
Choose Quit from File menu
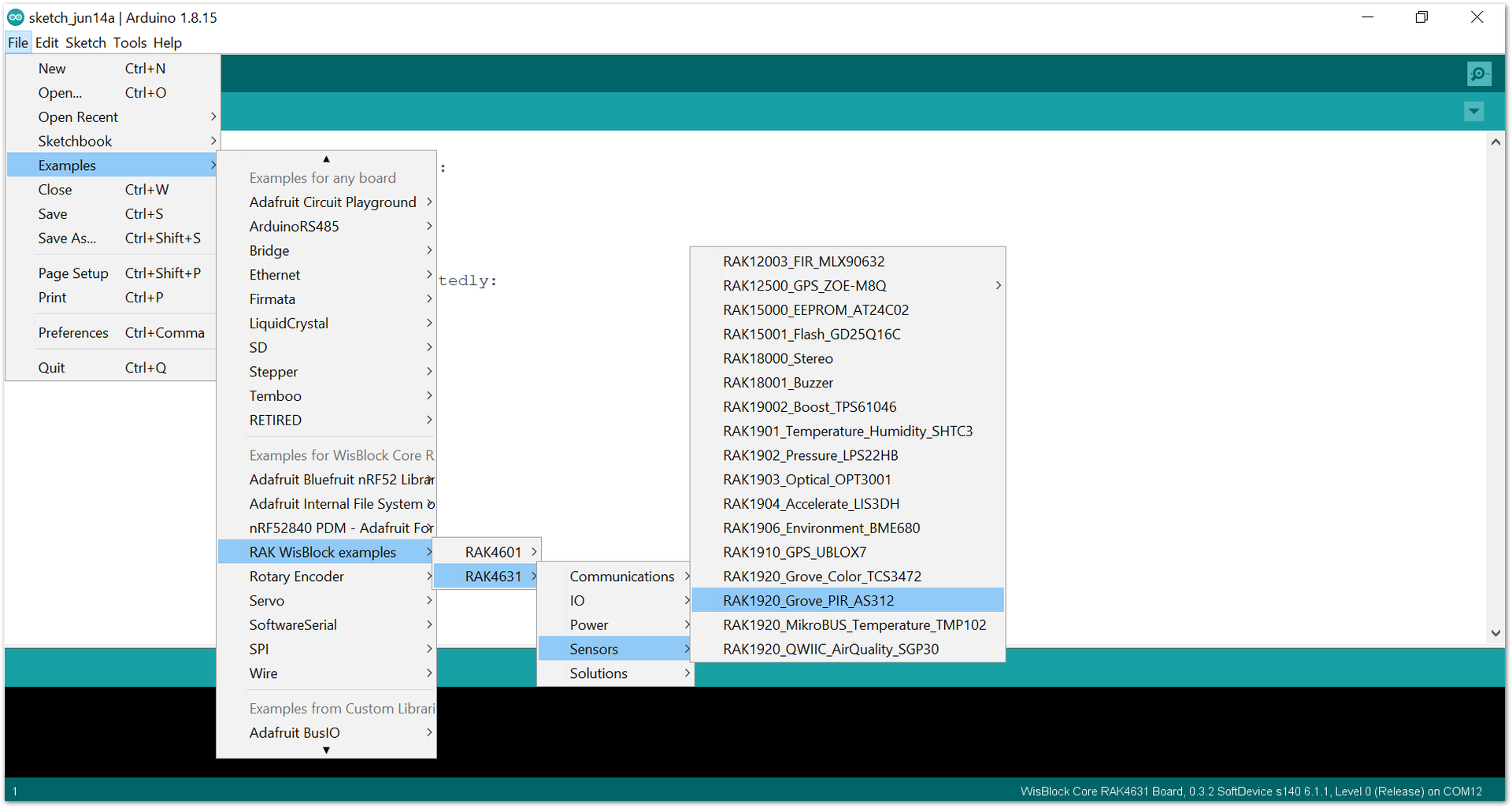tap(112, 368)
